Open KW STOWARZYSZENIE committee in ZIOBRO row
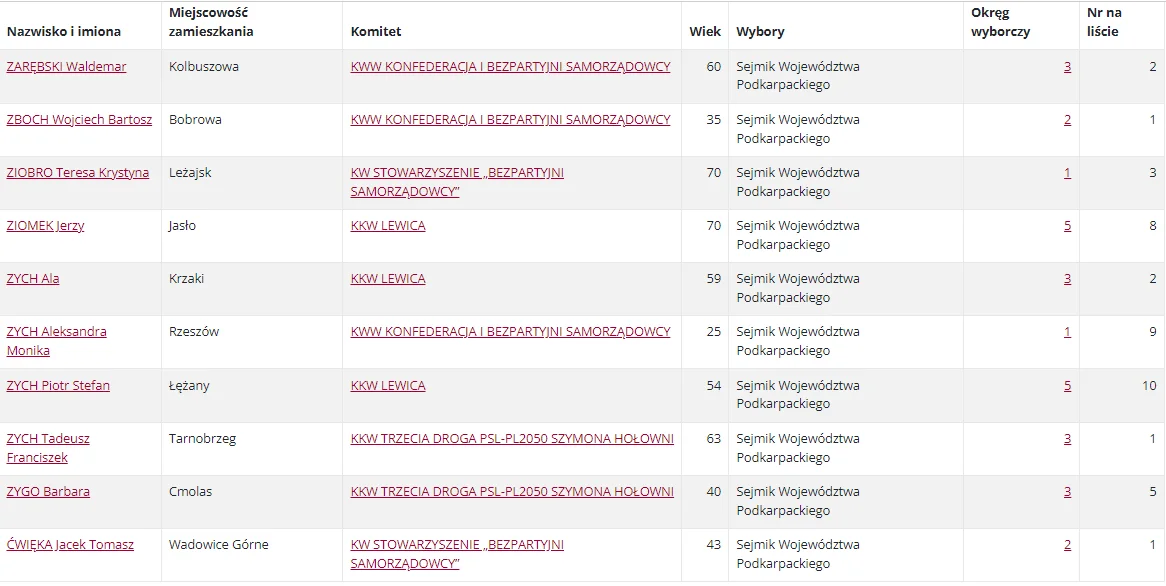 (x=457, y=182)
